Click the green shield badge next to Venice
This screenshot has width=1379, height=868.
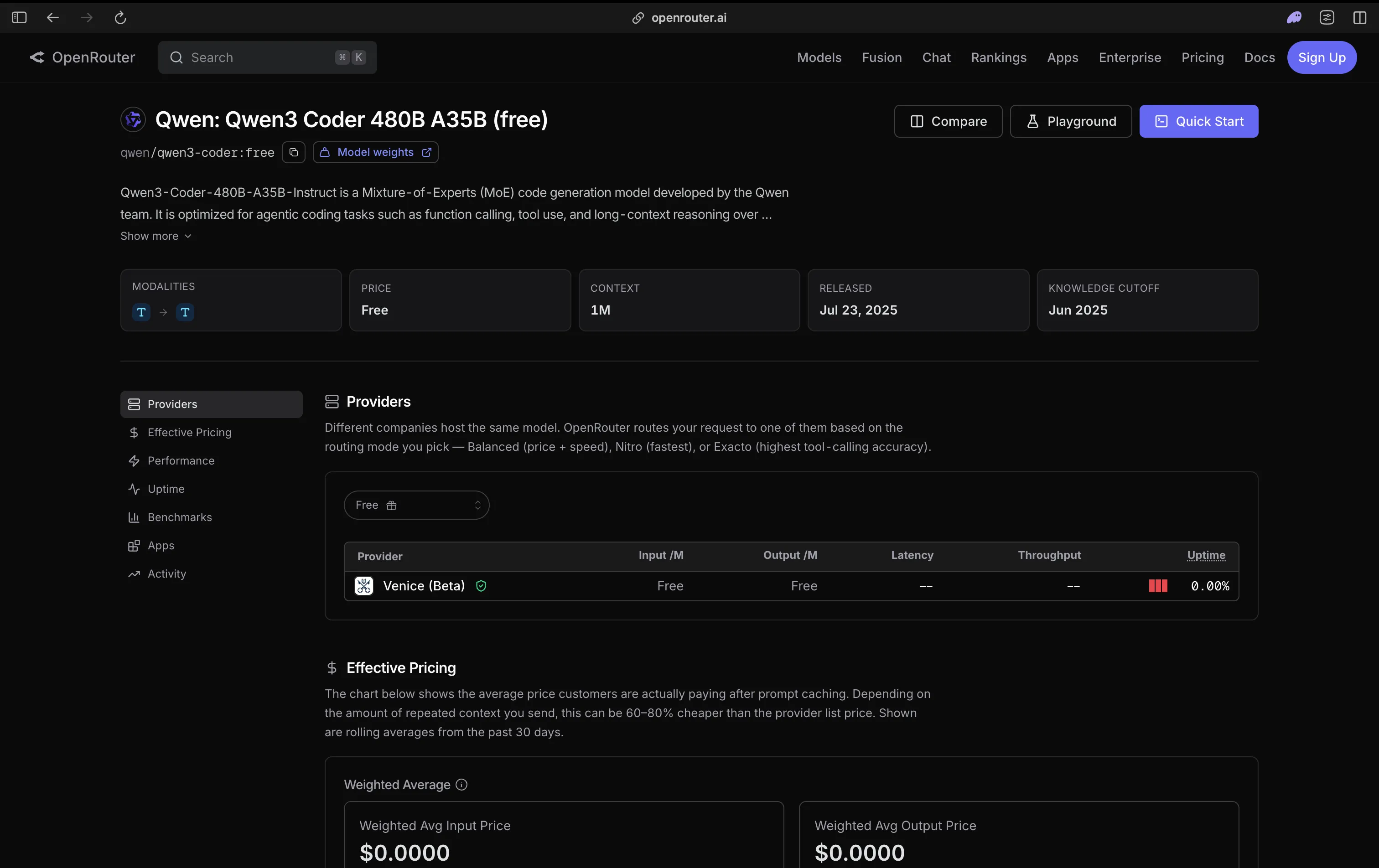click(481, 586)
